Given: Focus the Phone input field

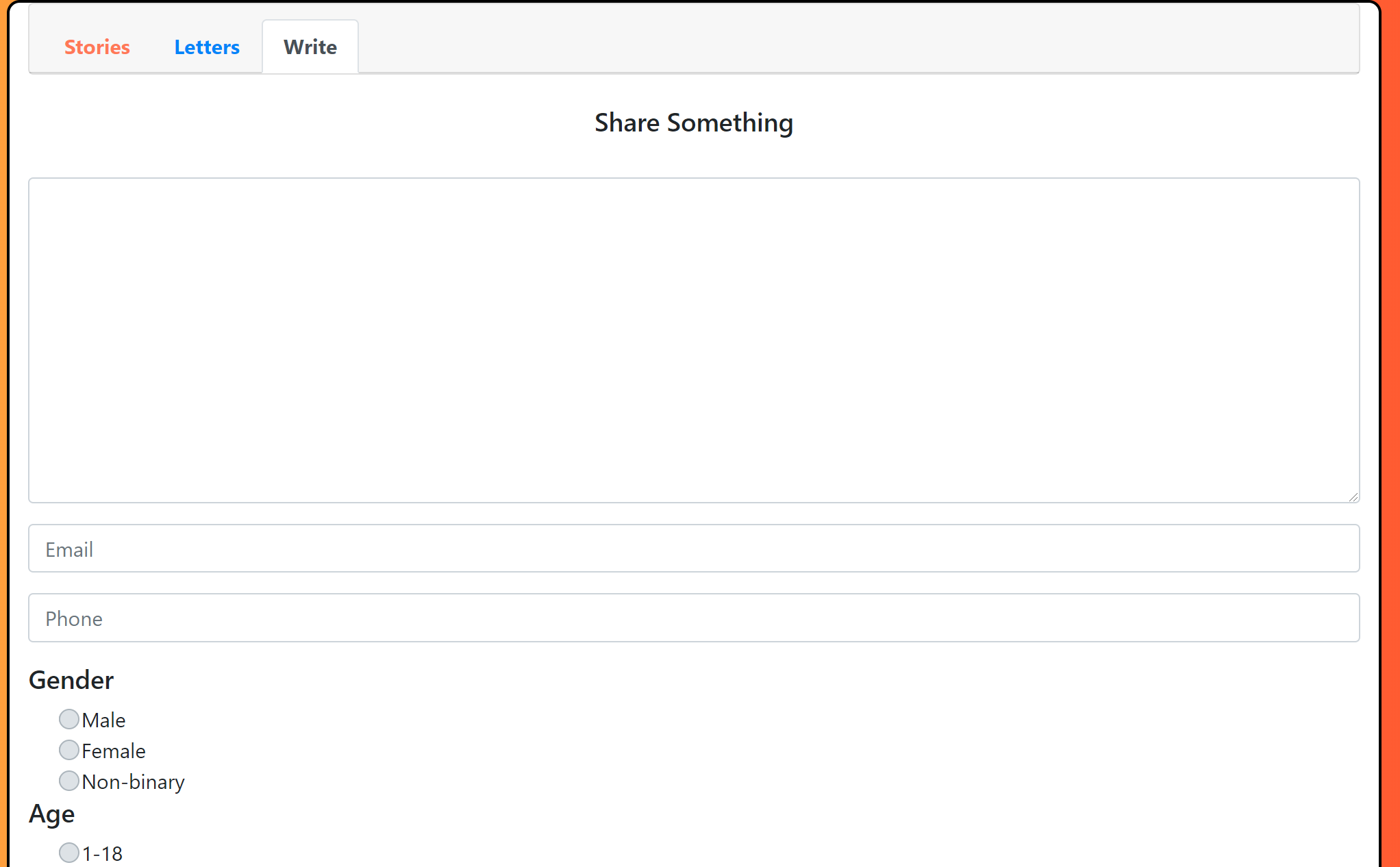Looking at the screenshot, I should point(693,618).
